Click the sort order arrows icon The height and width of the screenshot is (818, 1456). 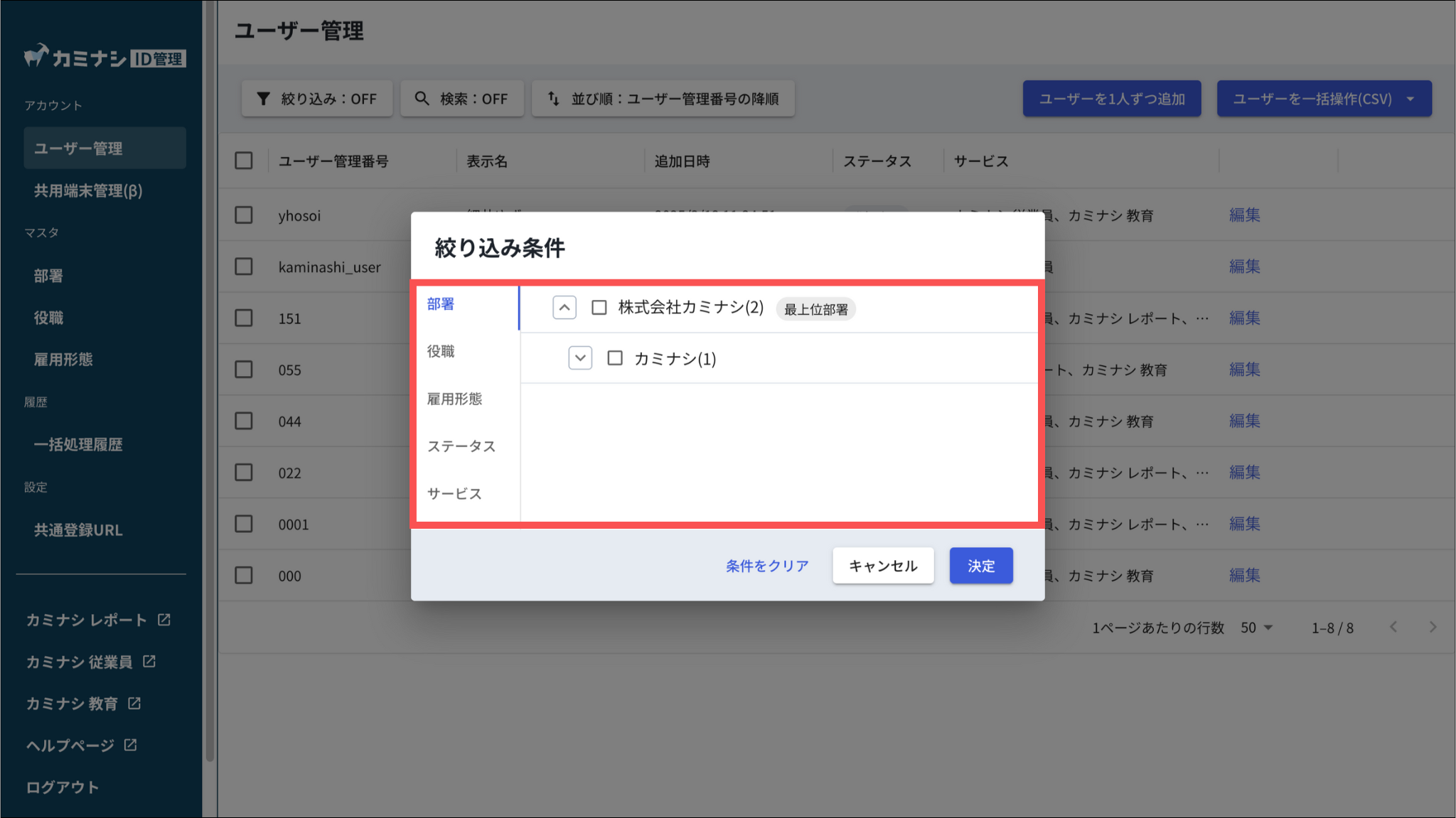553,99
